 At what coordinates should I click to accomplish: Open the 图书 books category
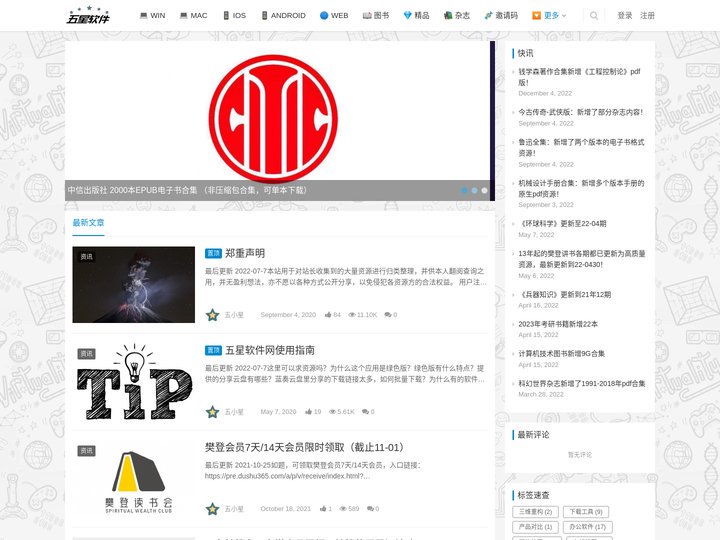[x=376, y=16]
